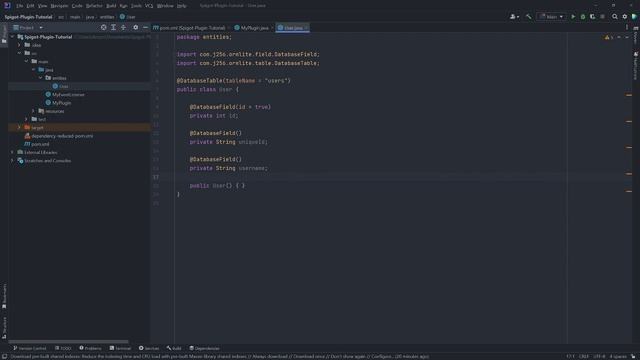Open the Services tool window

click(x=149, y=348)
